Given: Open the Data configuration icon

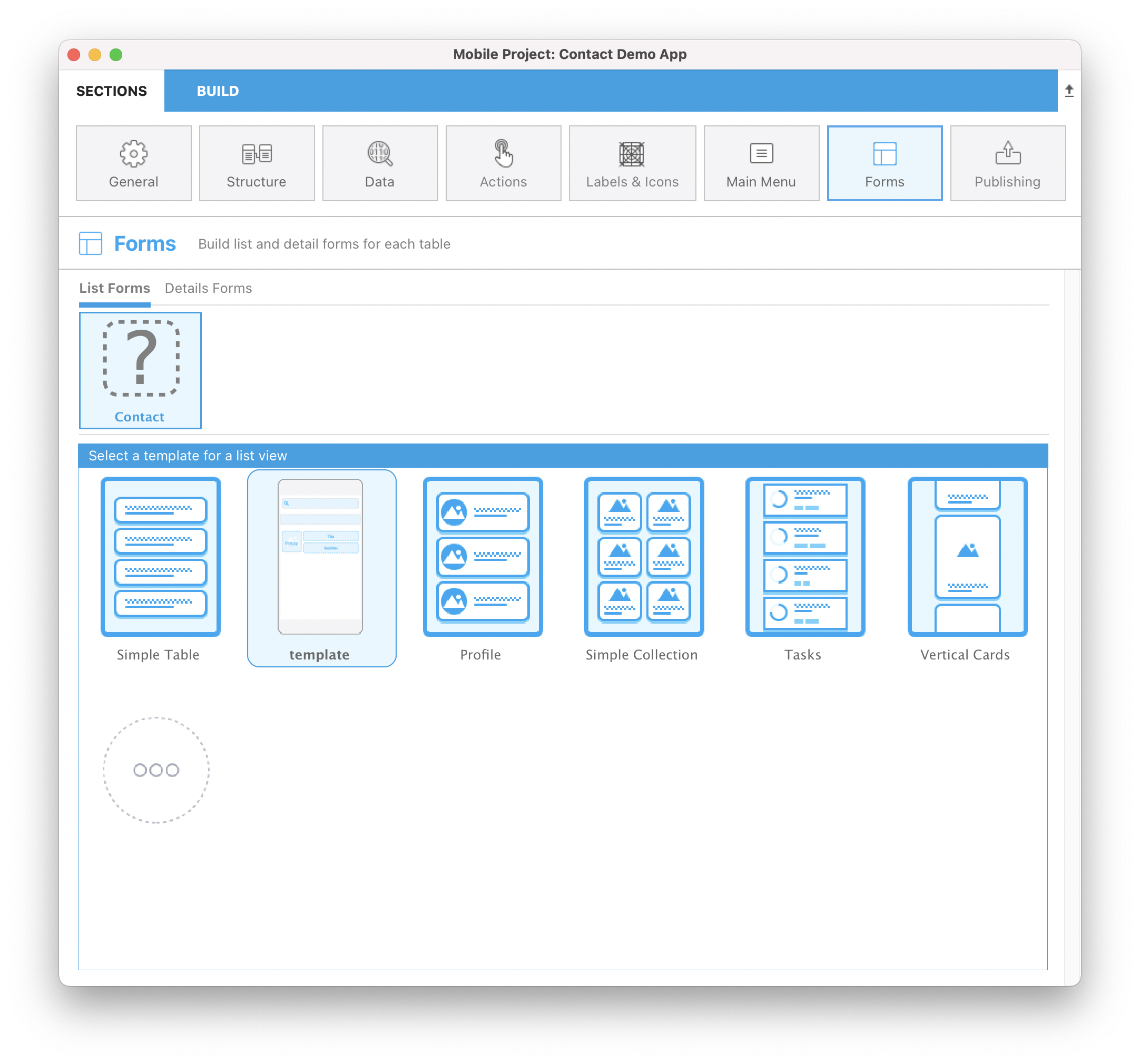Looking at the screenshot, I should pyautogui.click(x=379, y=162).
